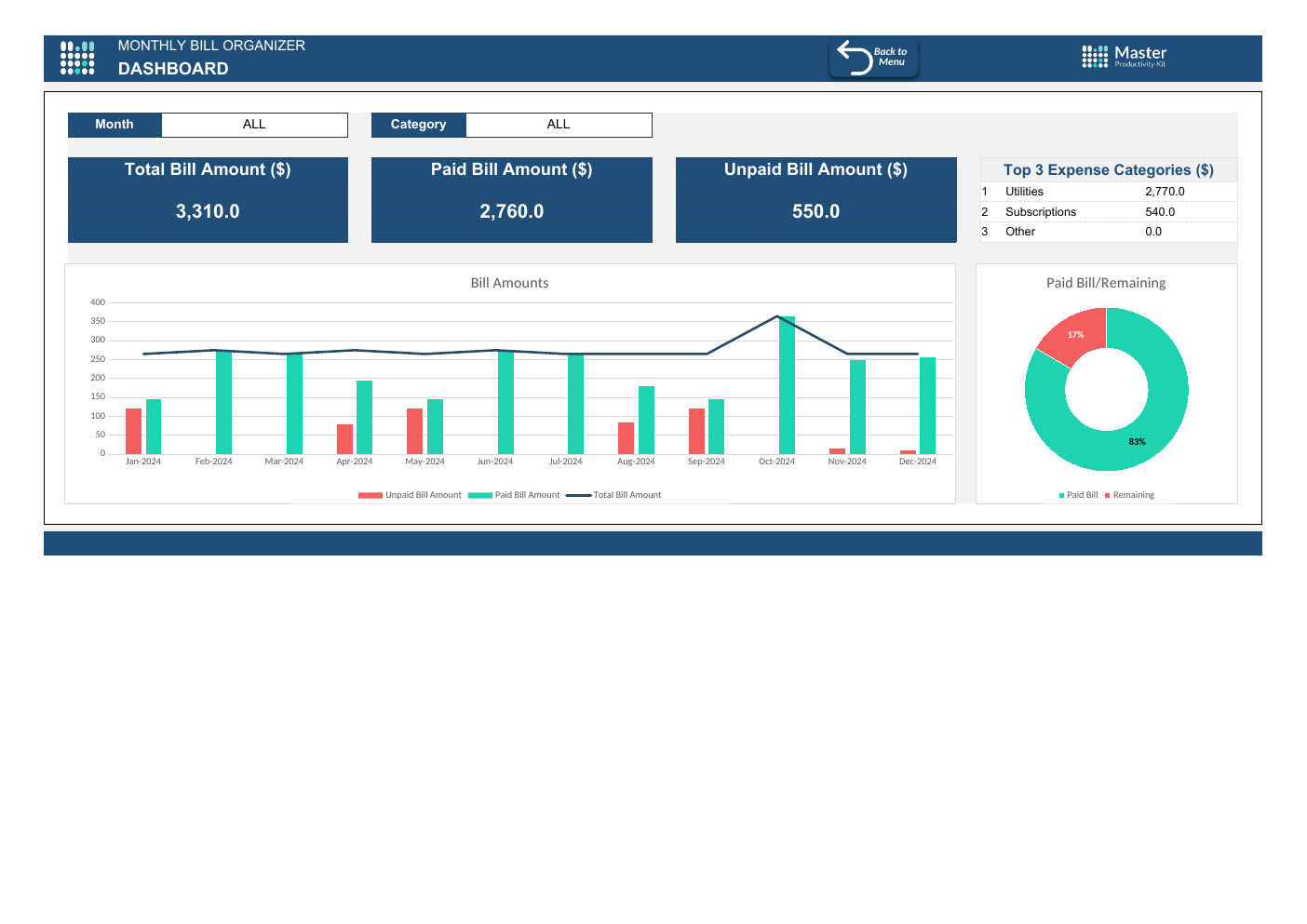Image resolution: width=1307 pixels, height=924 pixels.
Task: Select the Unpaid Bill Amount ($) header
Action: (x=816, y=169)
